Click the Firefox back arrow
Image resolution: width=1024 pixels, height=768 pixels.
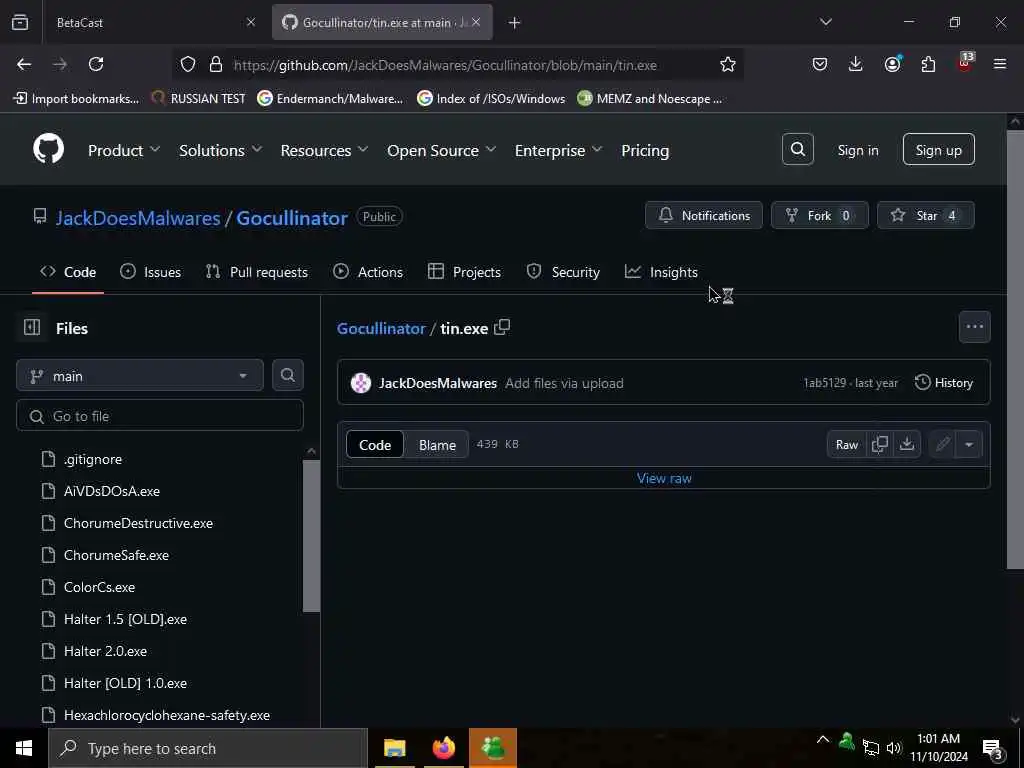(x=24, y=64)
